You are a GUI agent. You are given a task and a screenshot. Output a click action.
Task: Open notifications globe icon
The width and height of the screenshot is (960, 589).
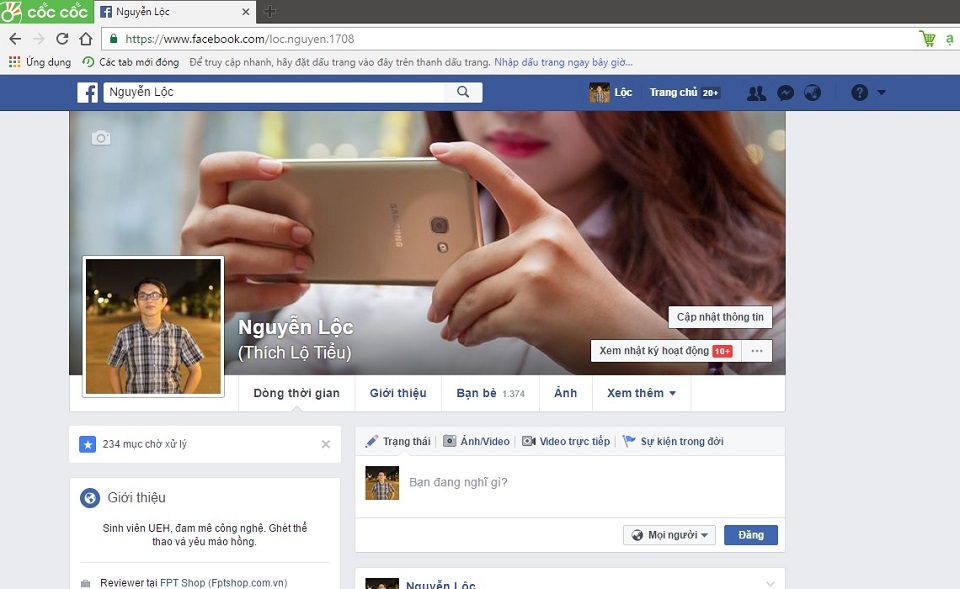tap(812, 93)
